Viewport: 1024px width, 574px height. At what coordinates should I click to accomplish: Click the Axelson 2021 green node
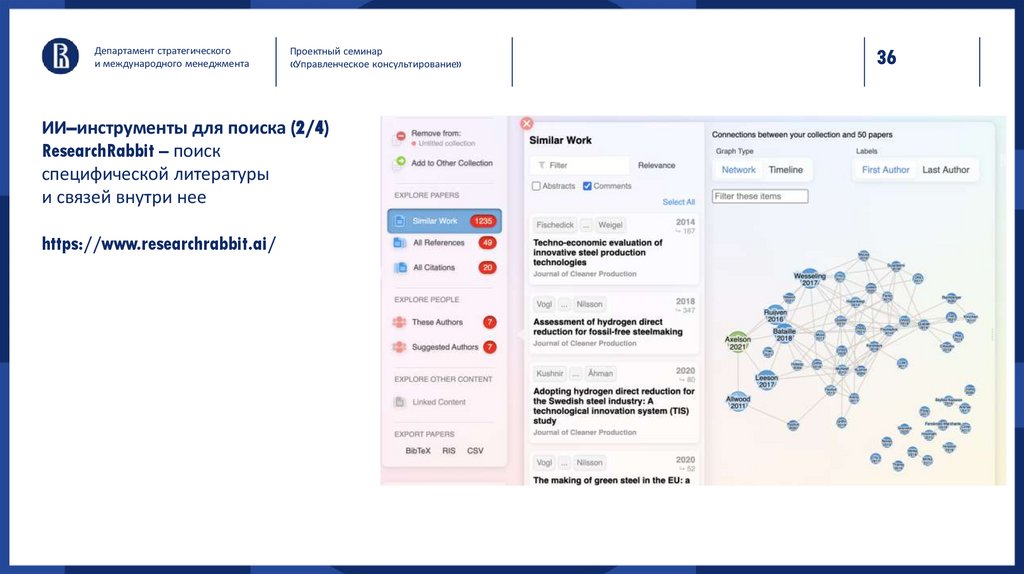pyautogui.click(x=737, y=342)
